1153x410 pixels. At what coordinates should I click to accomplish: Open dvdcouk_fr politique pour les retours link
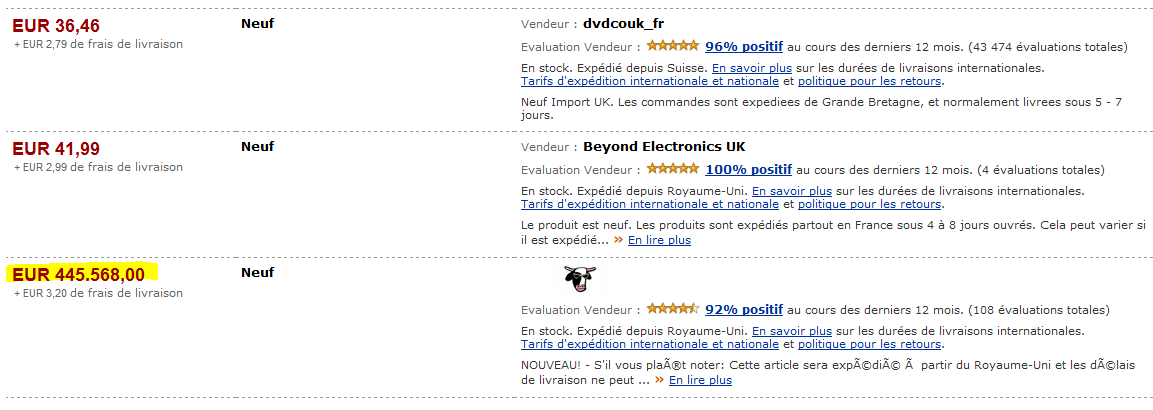tap(869, 81)
